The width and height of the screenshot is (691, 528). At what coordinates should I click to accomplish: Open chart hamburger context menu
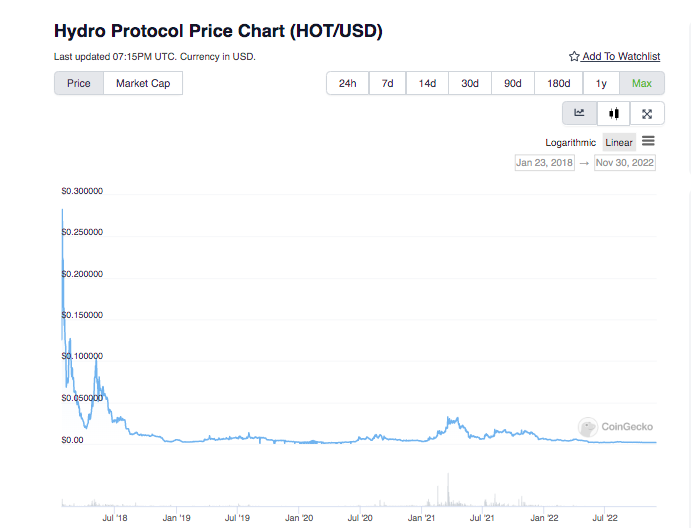pos(648,141)
